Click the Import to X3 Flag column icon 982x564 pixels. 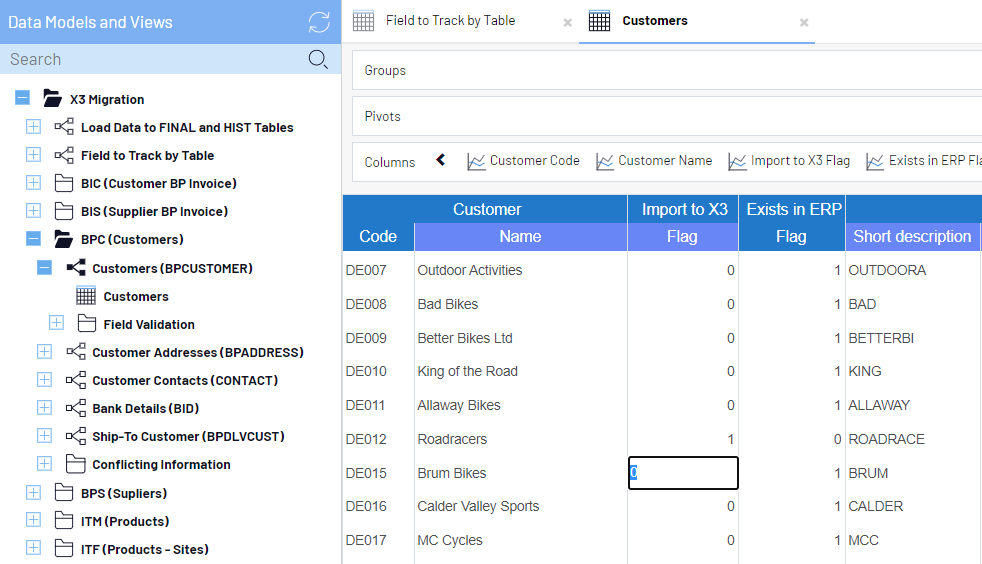pos(737,161)
